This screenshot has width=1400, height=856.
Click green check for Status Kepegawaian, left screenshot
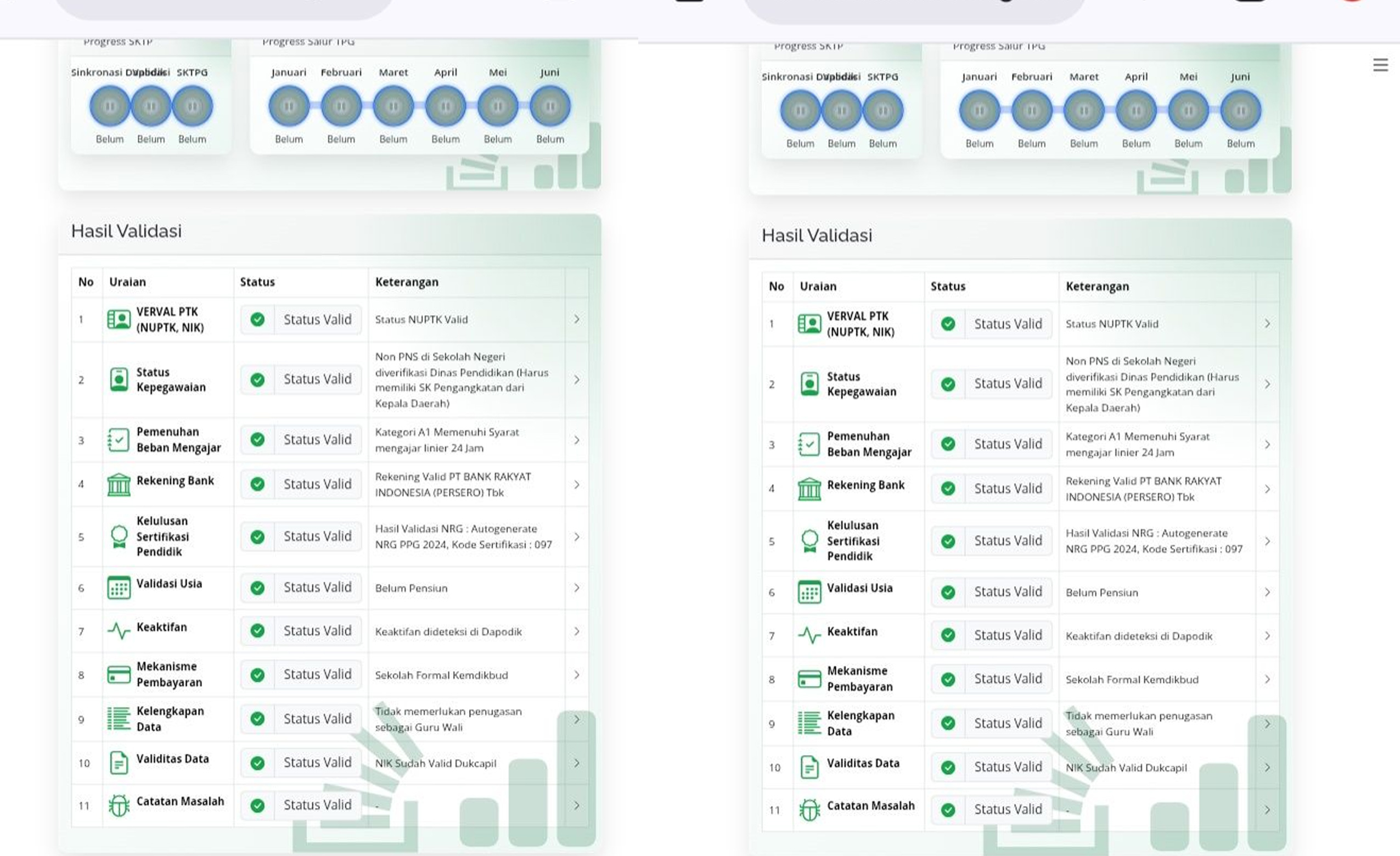click(257, 380)
